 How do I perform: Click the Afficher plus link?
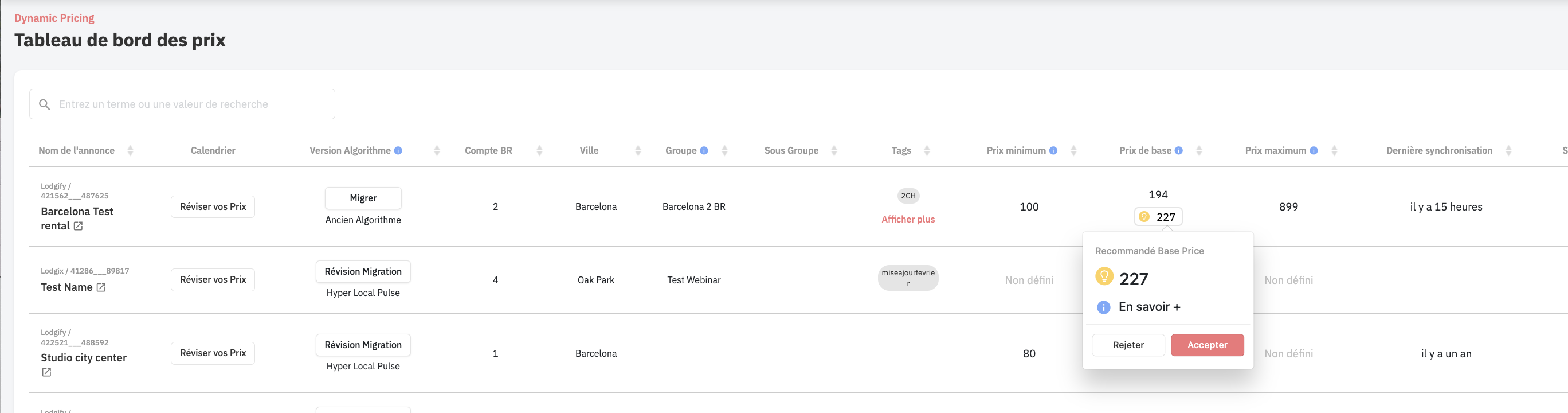(908, 219)
